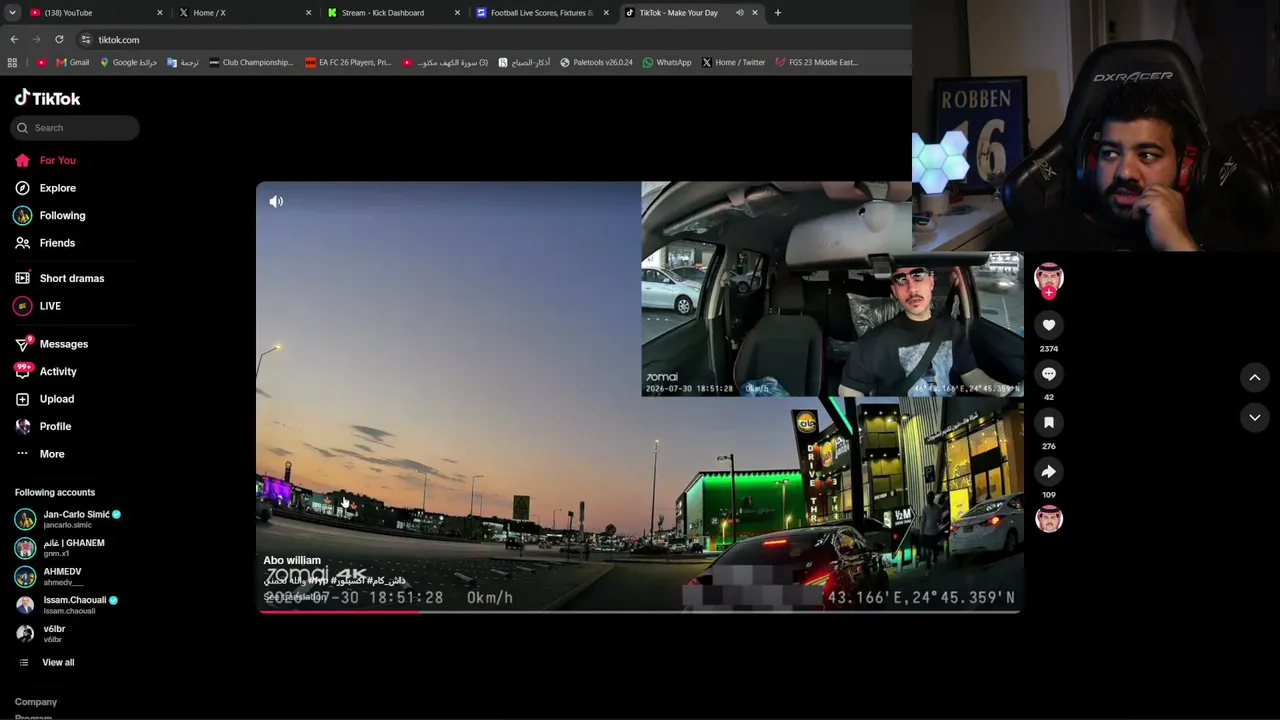Open the sound avatar below the share button

1048,519
